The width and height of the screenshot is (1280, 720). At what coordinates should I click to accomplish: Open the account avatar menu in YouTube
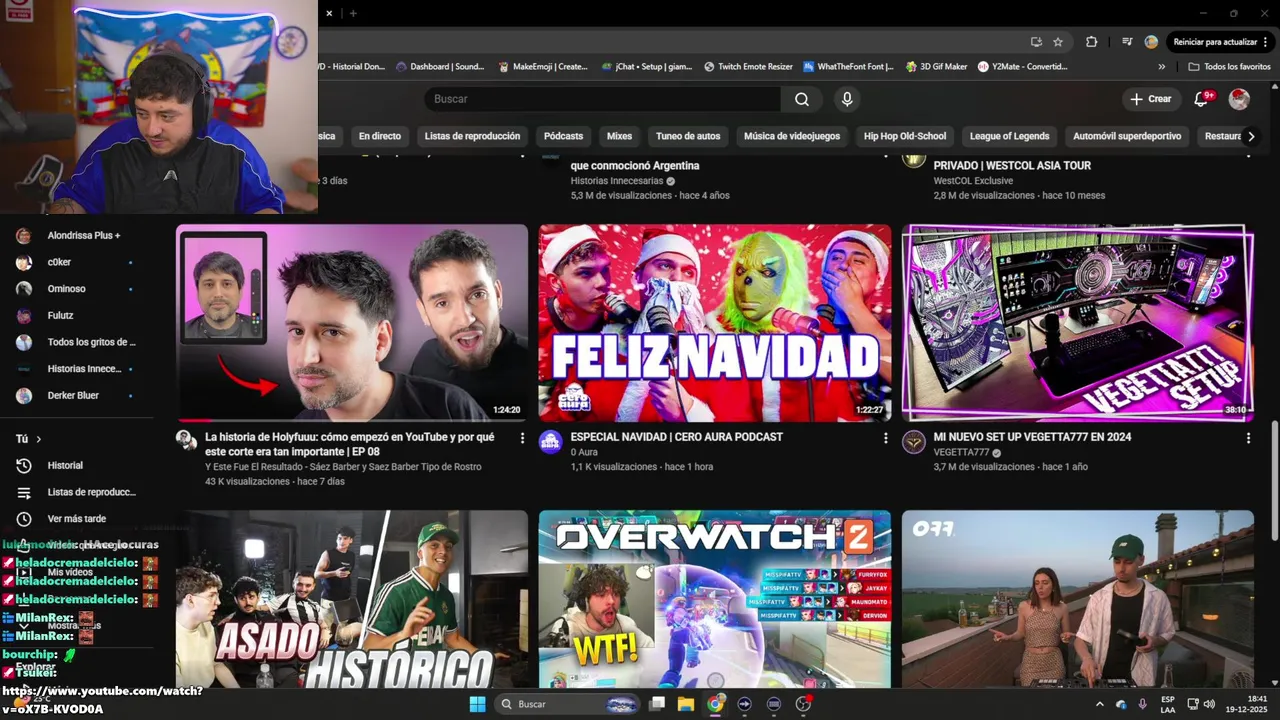point(1239,99)
